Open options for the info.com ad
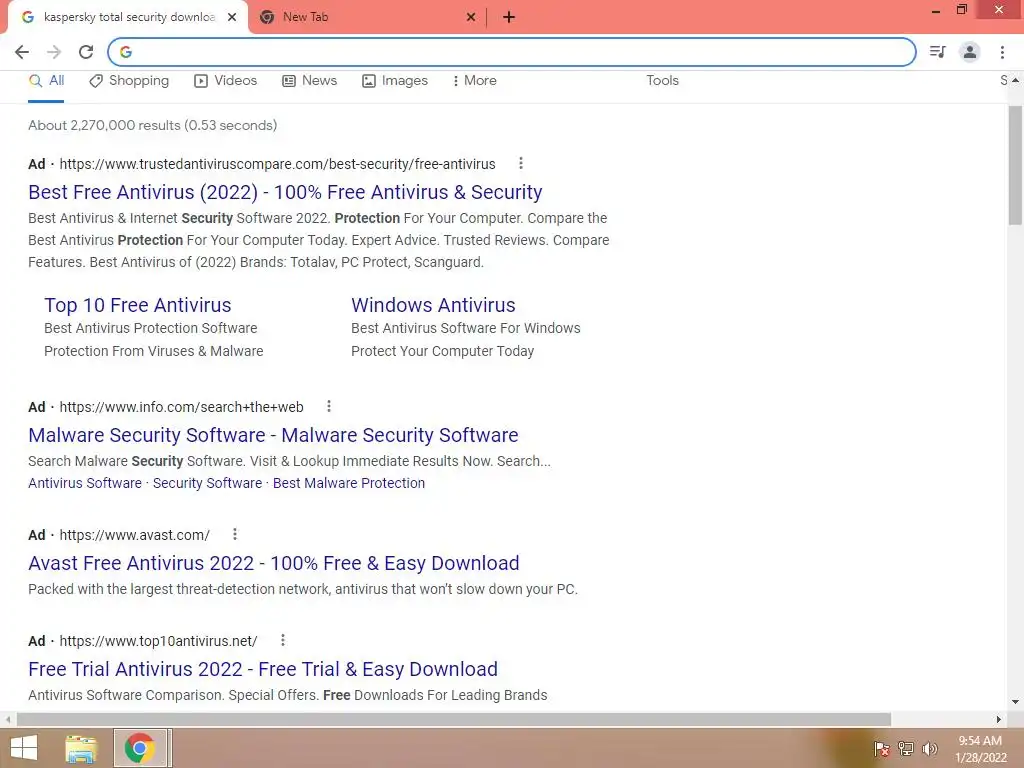 click(x=328, y=406)
